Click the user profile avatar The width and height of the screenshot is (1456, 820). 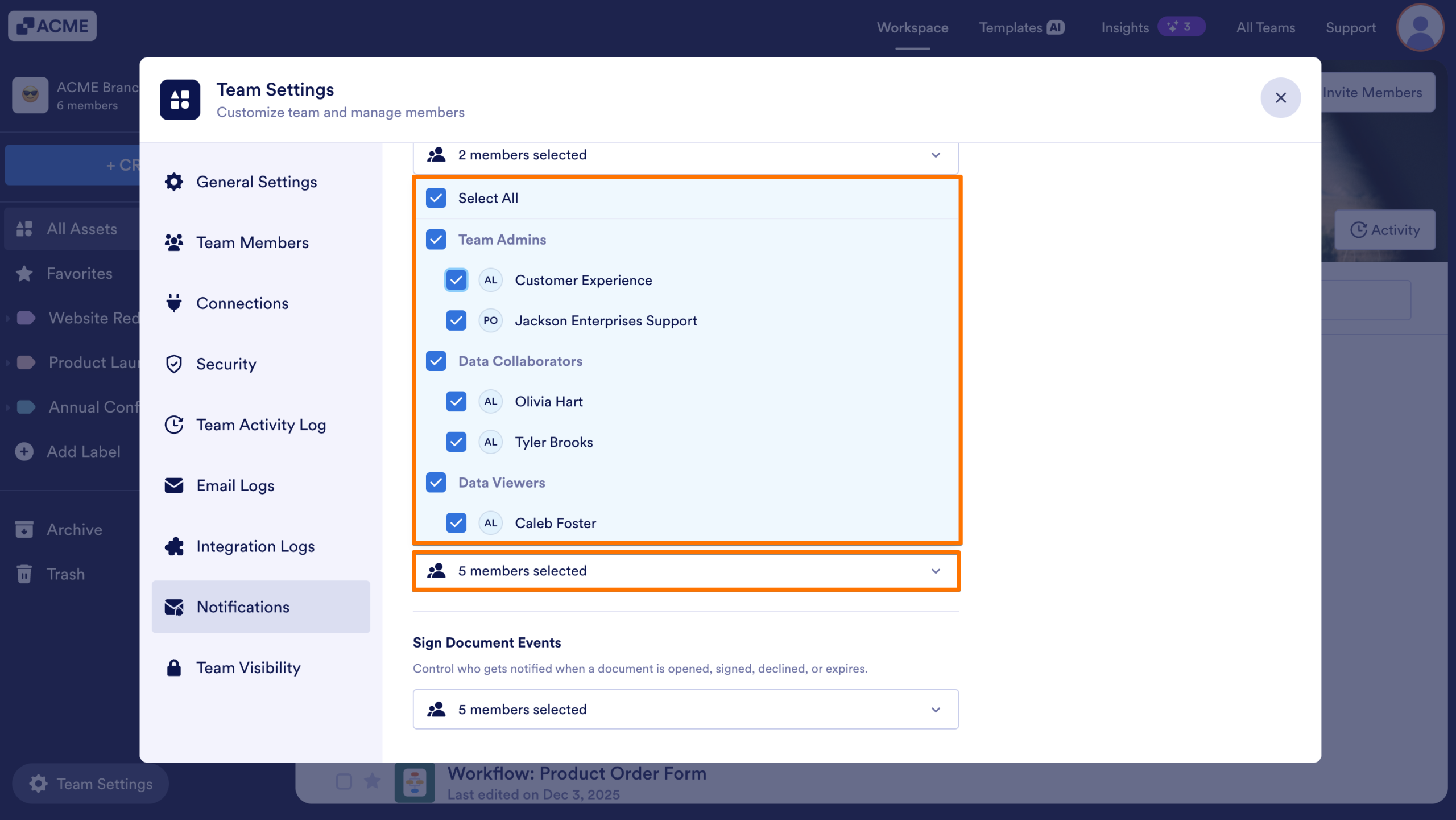click(1420, 27)
